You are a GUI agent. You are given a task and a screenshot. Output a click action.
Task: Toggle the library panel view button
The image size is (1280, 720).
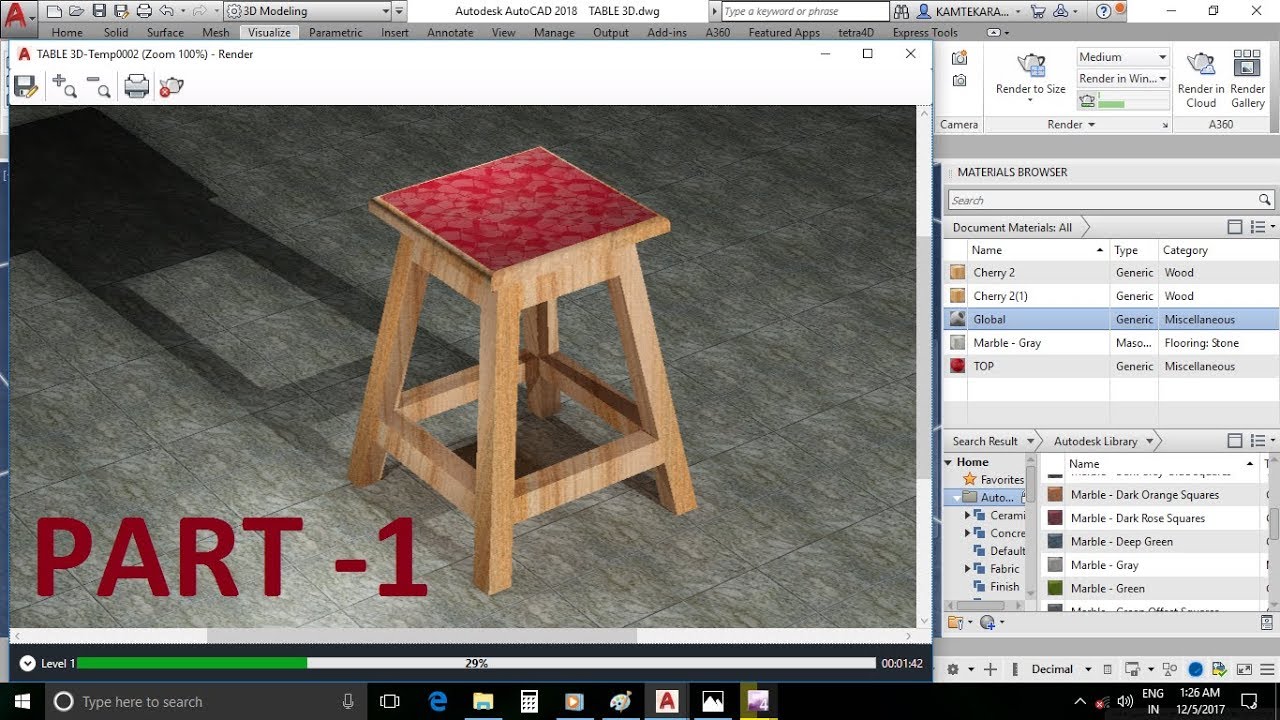click(1235, 441)
